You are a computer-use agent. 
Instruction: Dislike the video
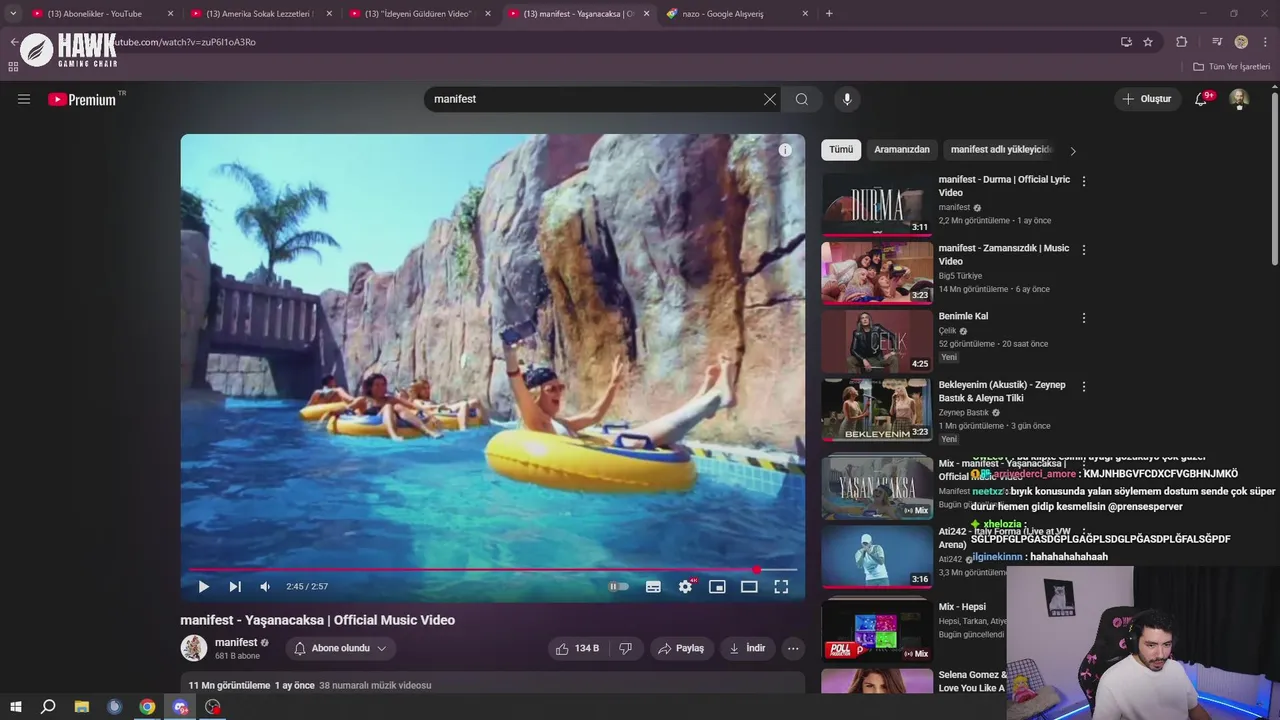[625, 648]
